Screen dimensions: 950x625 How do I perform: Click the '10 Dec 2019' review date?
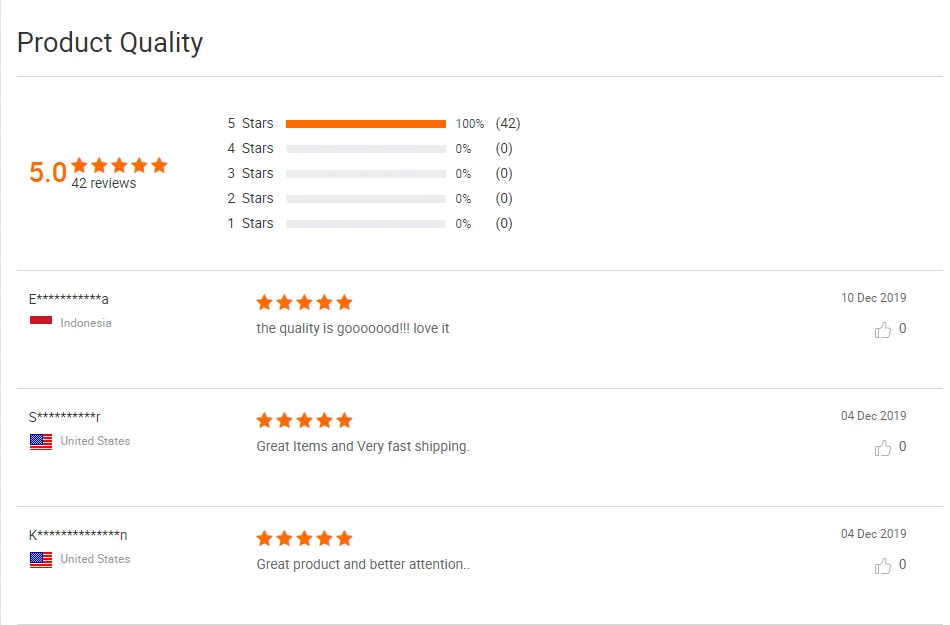(x=873, y=298)
